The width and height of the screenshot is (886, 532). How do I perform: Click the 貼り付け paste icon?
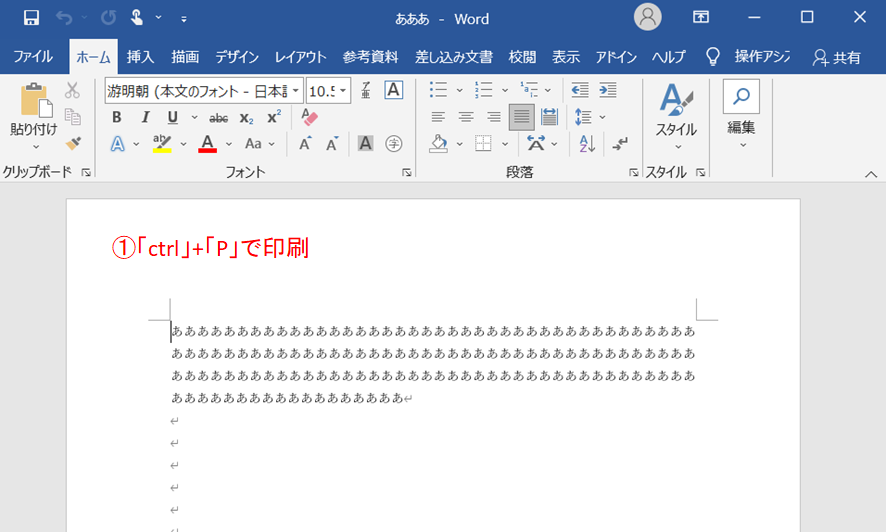pos(36,101)
